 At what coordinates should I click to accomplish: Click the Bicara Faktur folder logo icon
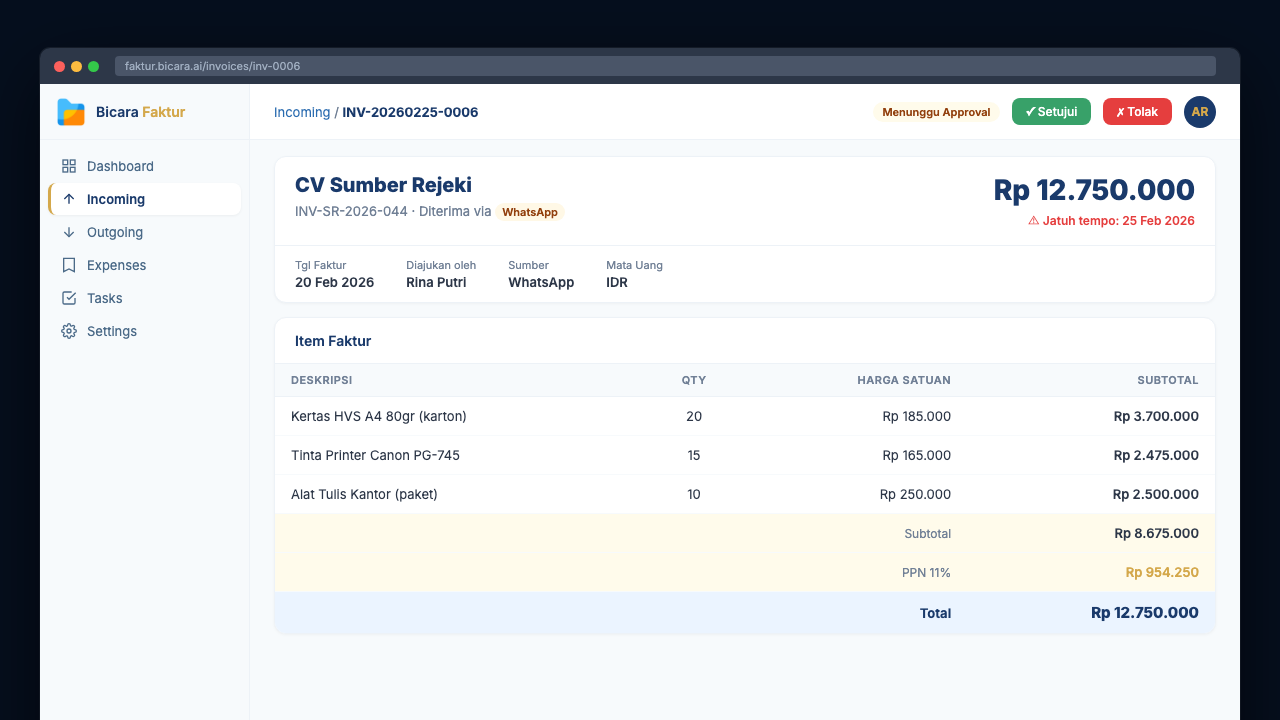point(71,112)
